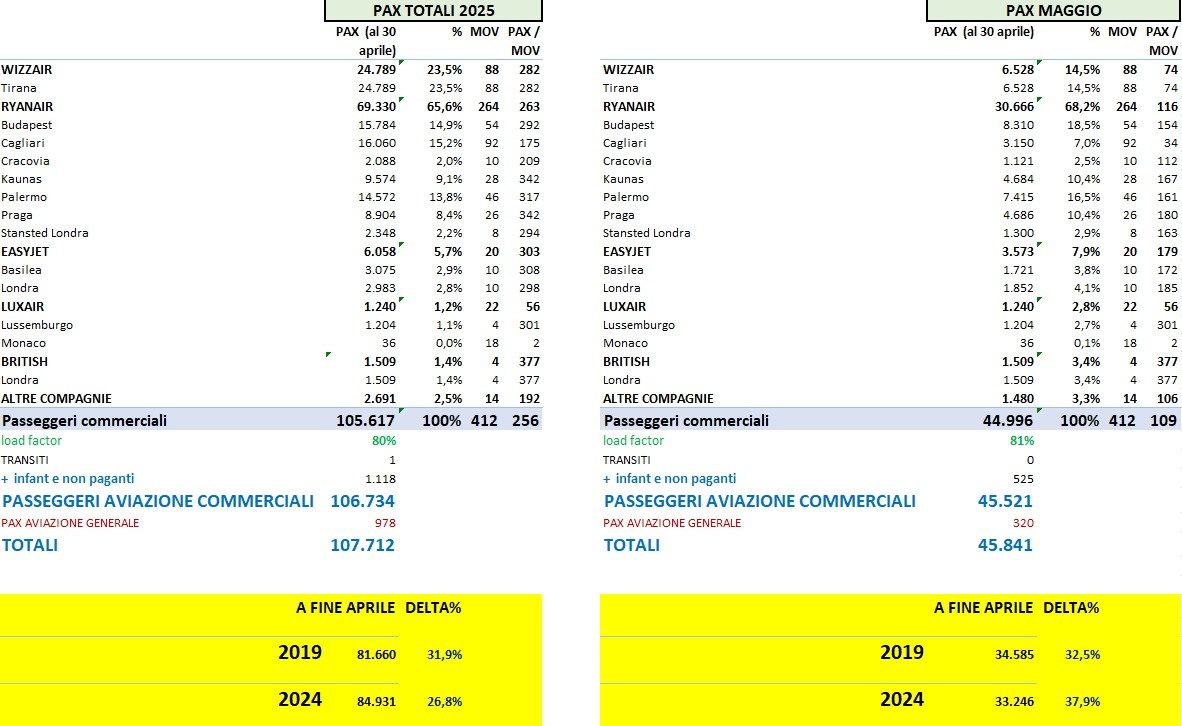The width and height of the screenshot is (1182, 726).
Task: Click Palermo value 7.415
Action: (1018, 197)
